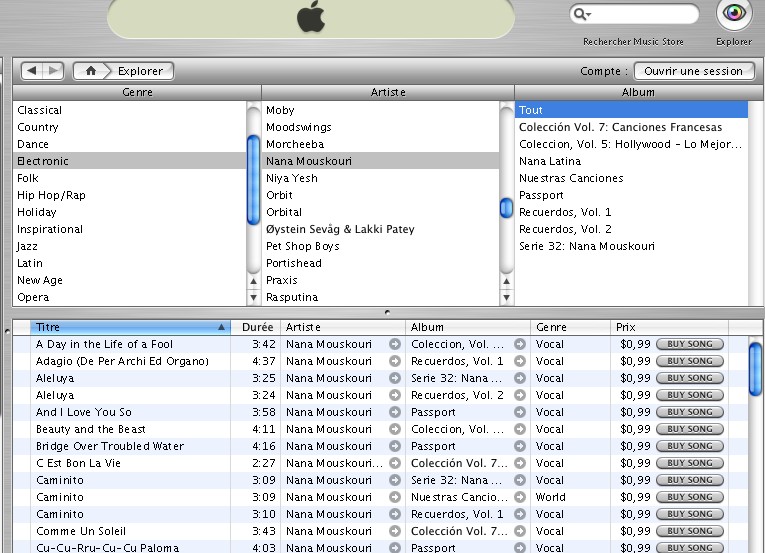Click the back navigation arrow
Viewport: 765px width, 553px height.
32,71
